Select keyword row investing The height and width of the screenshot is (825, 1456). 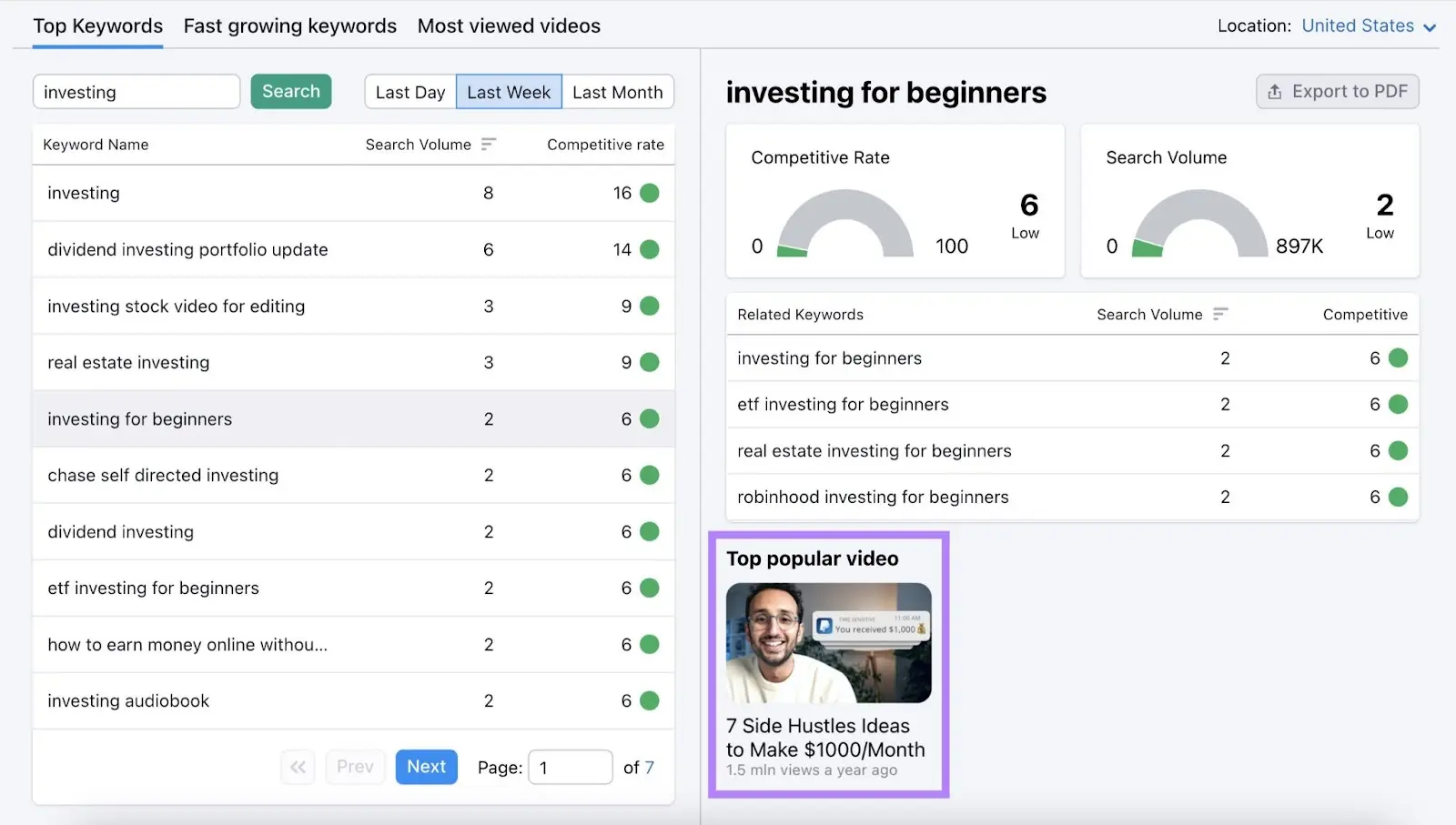point(353,193)
